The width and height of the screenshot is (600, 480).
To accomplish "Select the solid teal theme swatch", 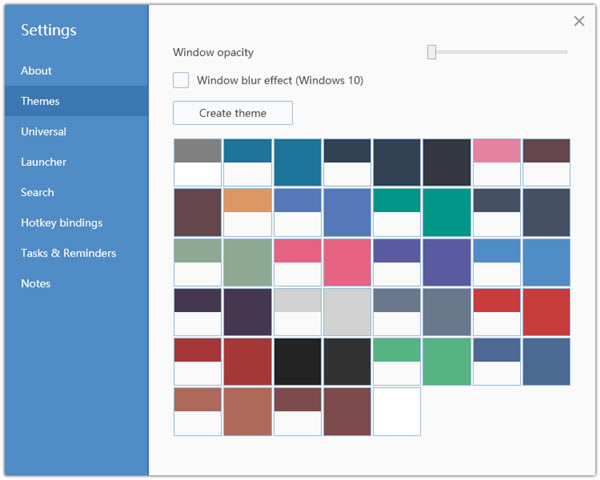I will [447, 212].
